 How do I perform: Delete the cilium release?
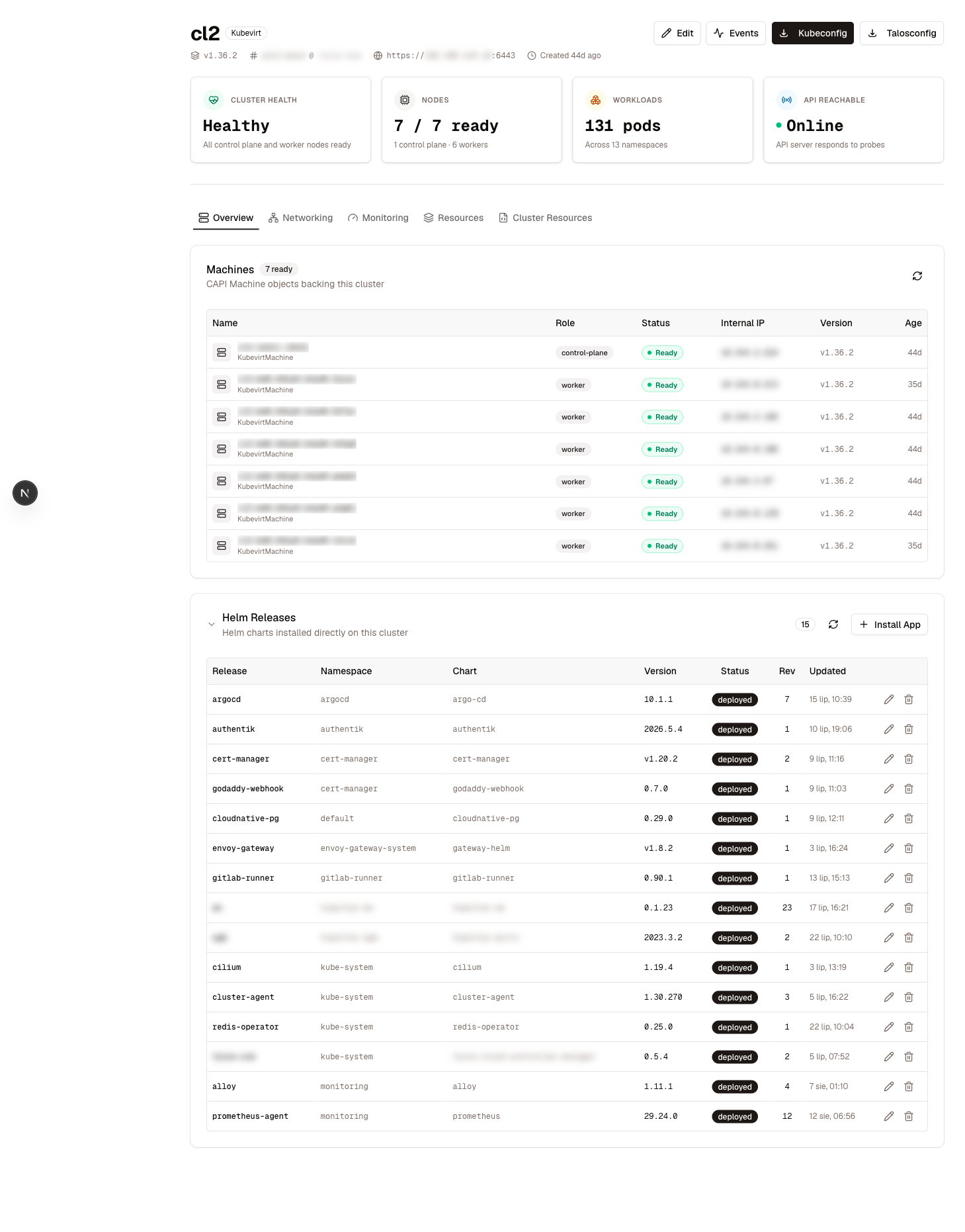pos(909,967)
